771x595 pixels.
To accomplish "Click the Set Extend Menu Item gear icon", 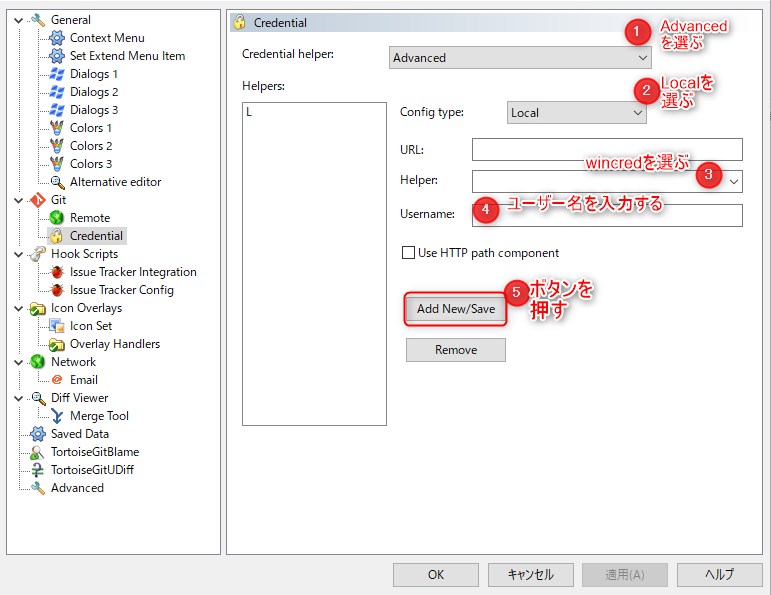I will 57,56.
